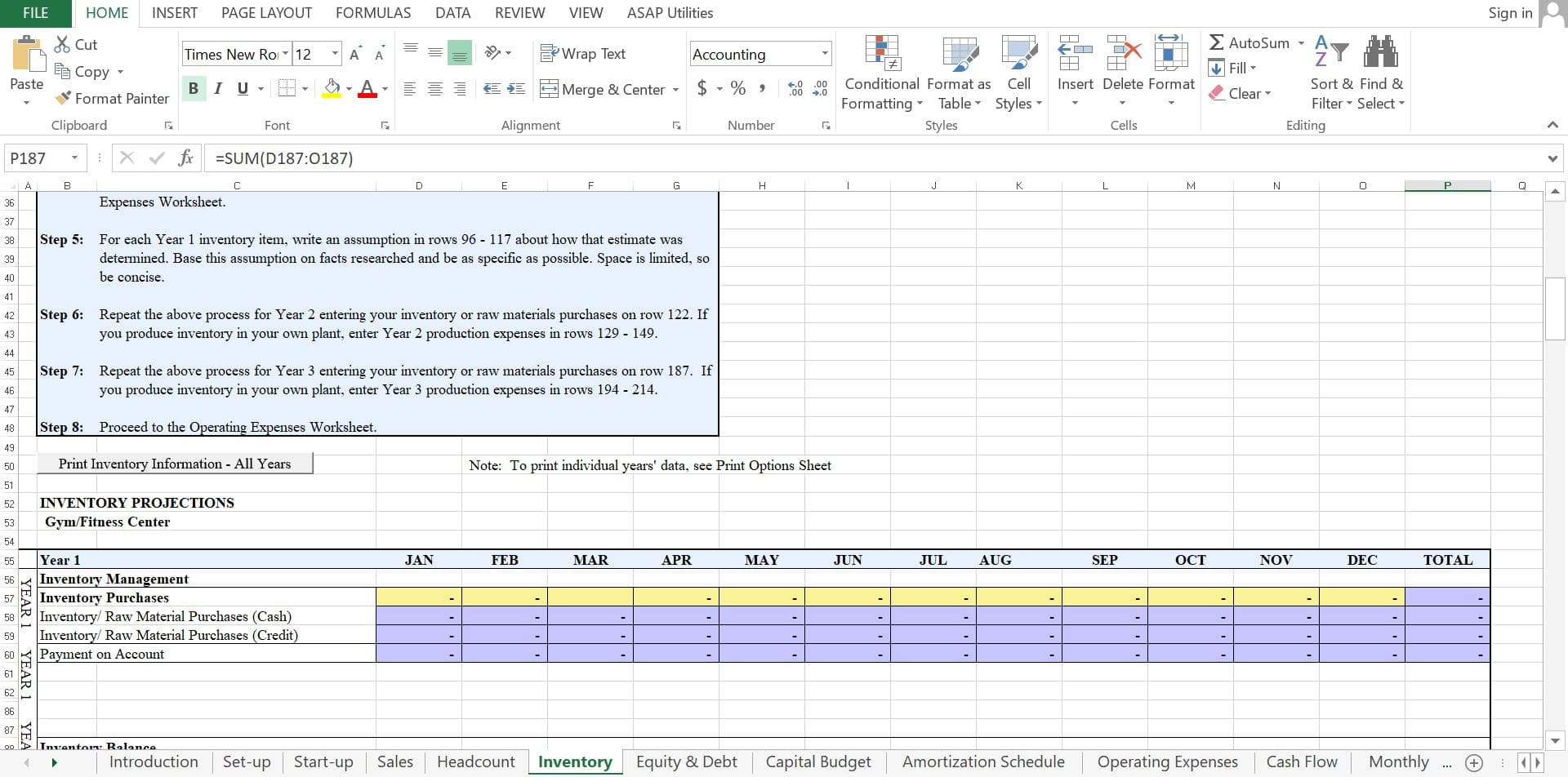This screenshot has width=1568, height=777.
Task: Click the Cut scissors icon
Action: pyautogui.click(x=62, y=44)
